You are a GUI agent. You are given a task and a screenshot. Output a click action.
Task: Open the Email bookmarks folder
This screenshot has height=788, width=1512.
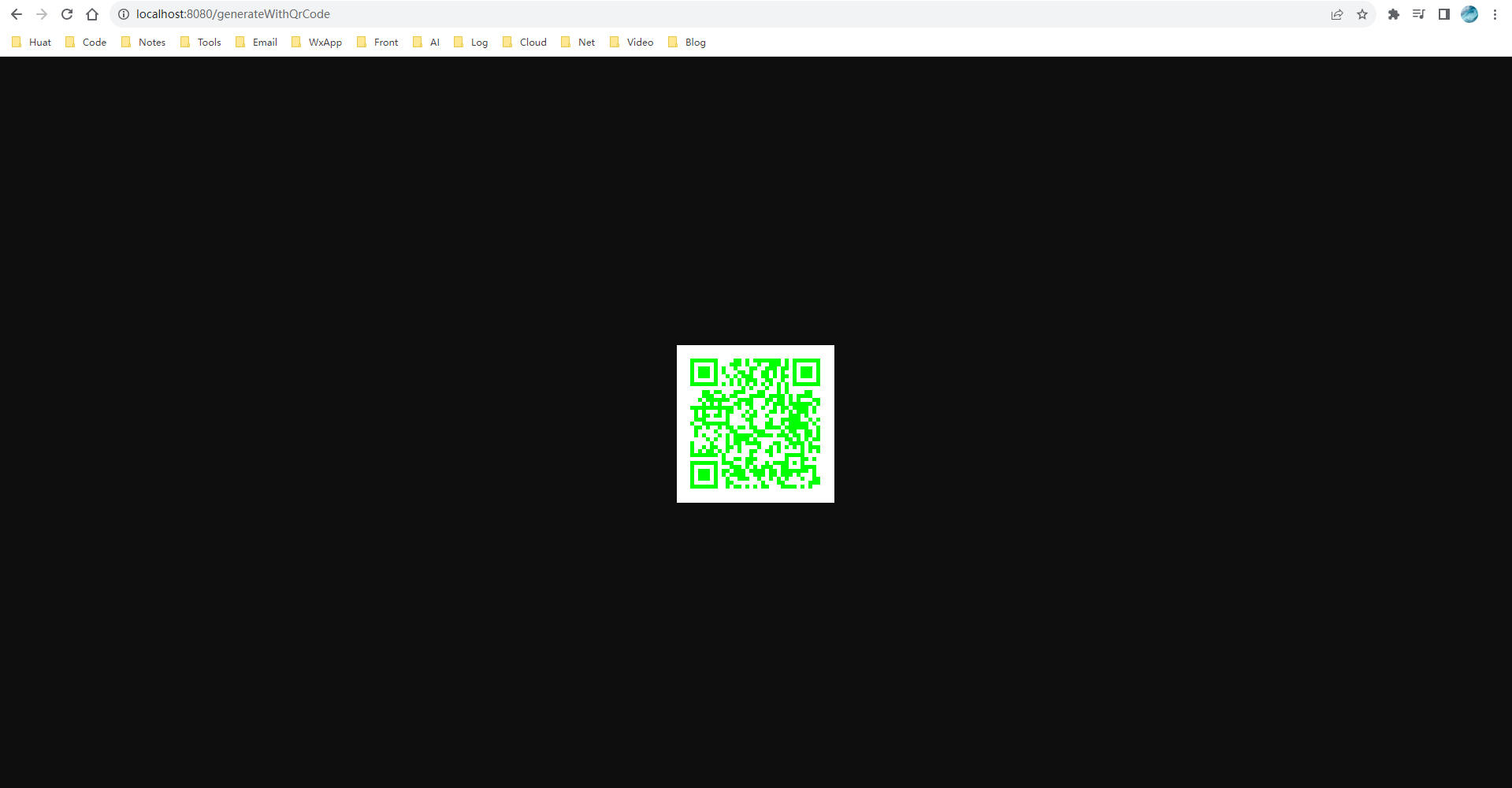264,42
